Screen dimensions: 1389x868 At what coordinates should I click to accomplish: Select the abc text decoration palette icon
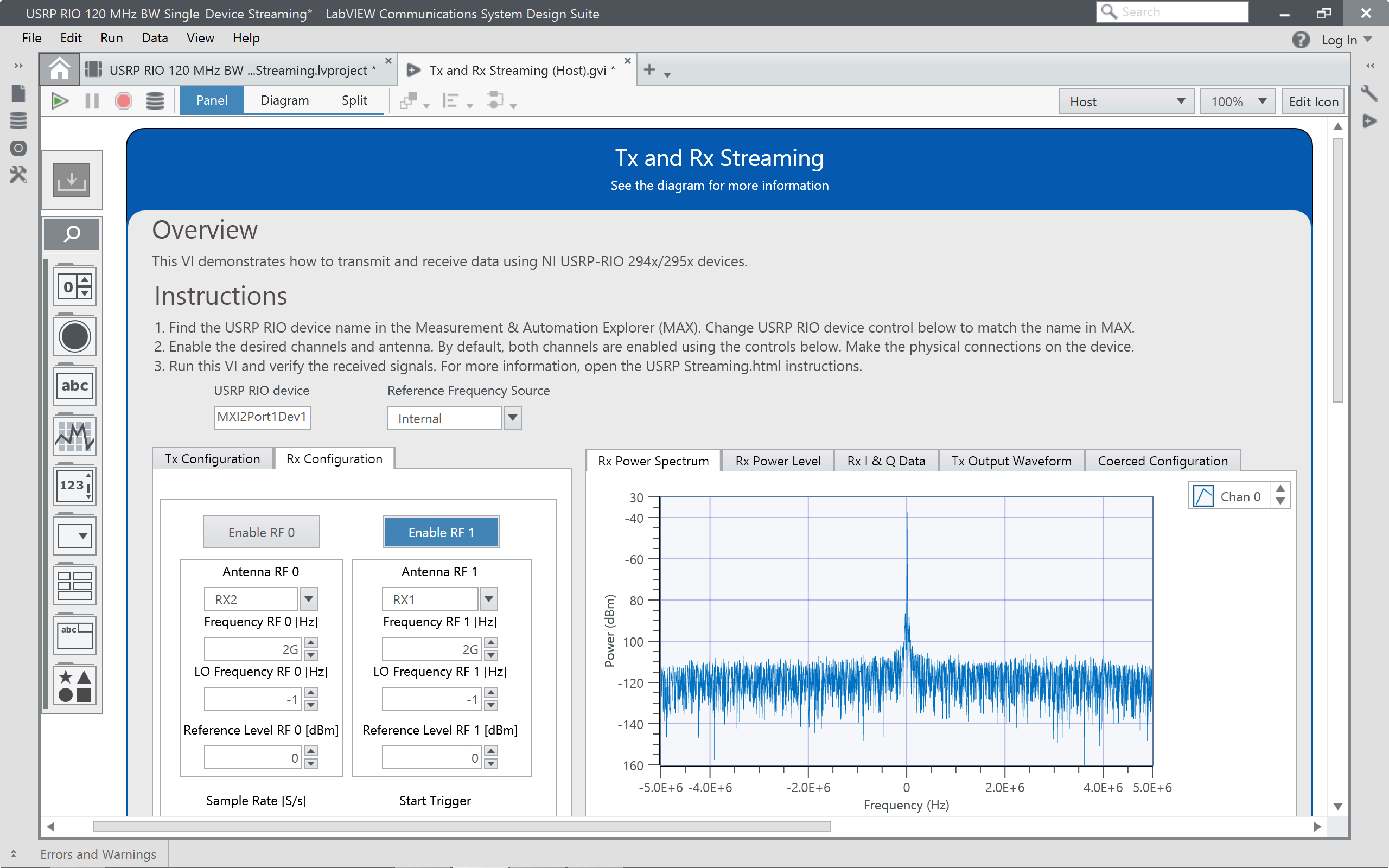(x=75, y=635)
